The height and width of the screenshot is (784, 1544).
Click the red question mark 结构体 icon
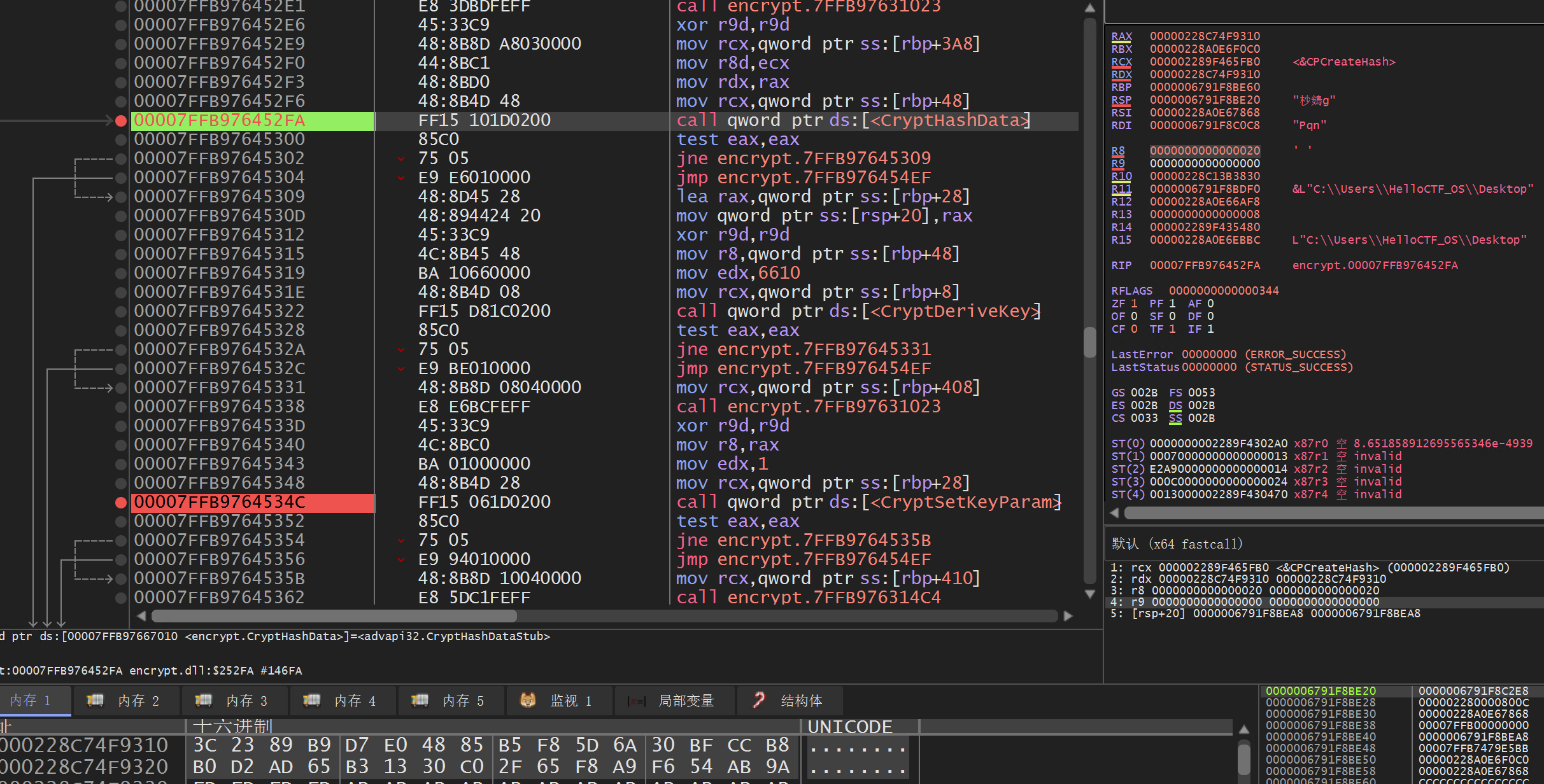tap(758, 701)
